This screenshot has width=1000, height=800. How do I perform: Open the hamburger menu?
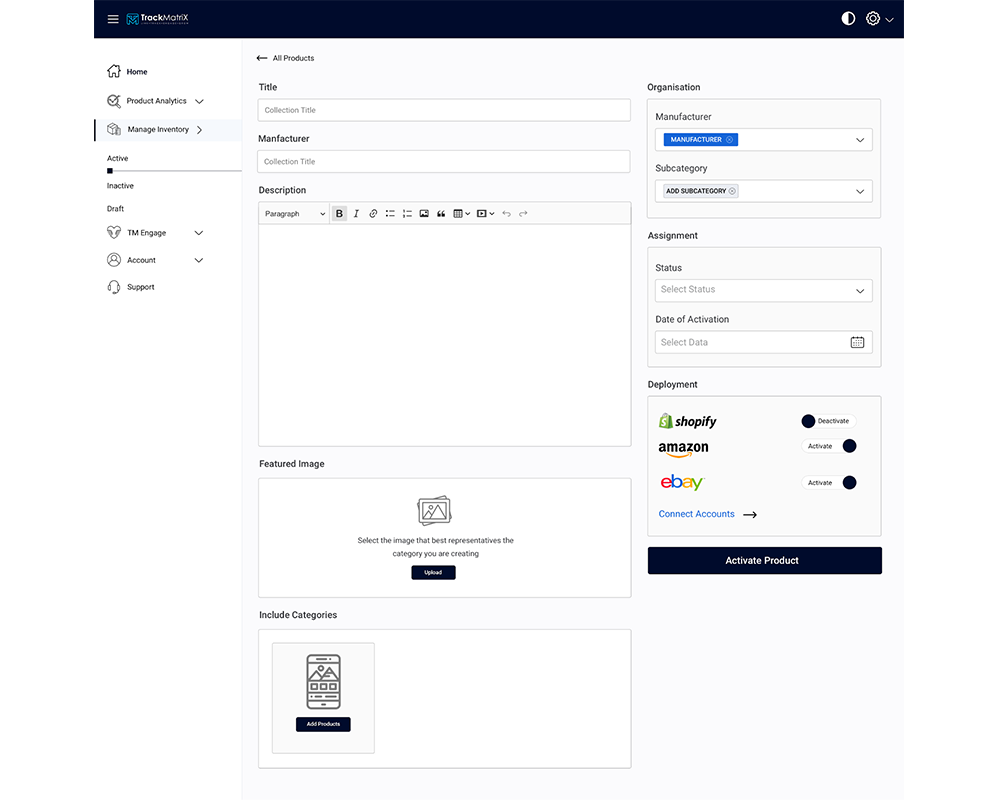(113, 19)
